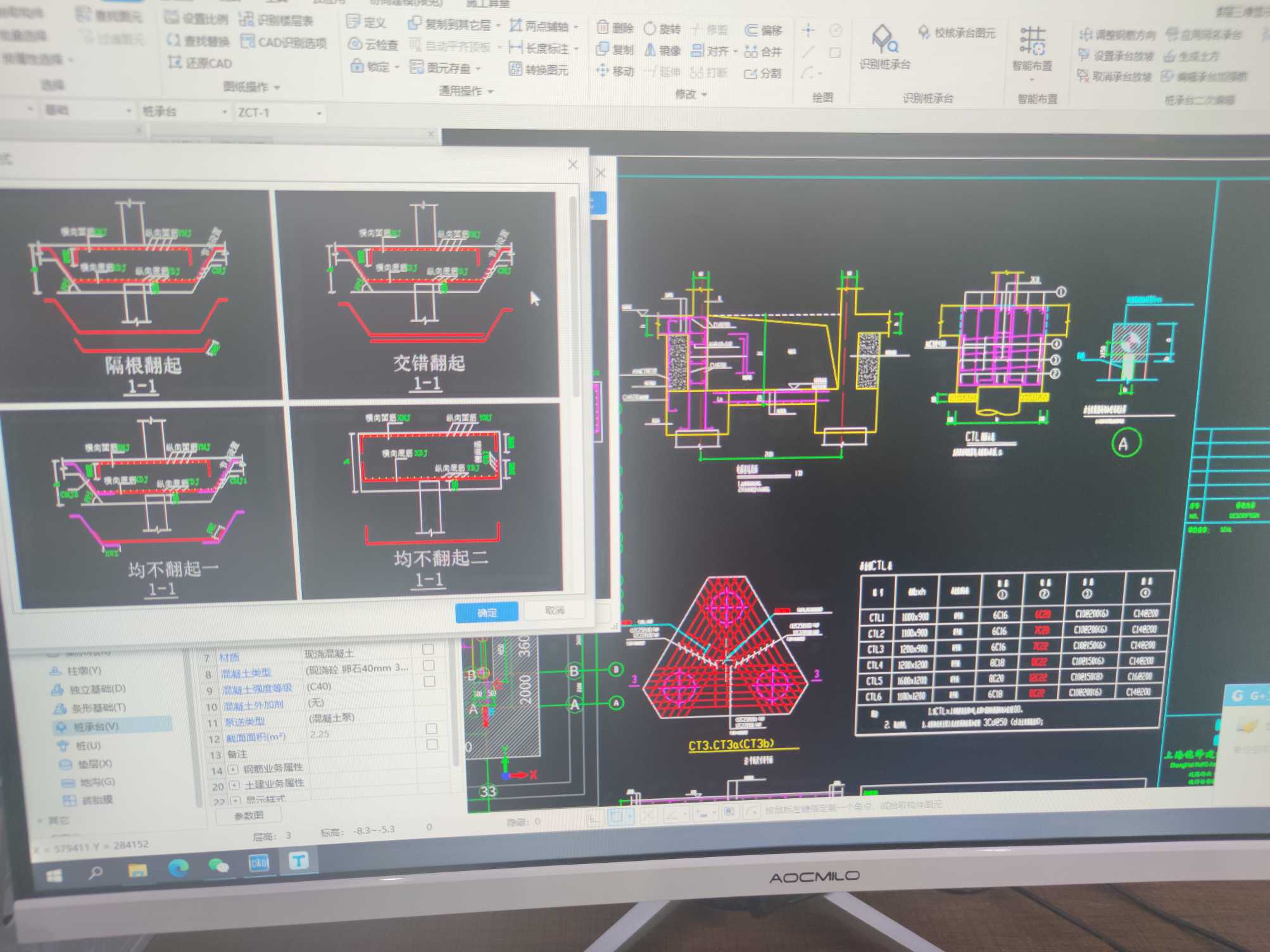Open the 桩承台 type dropdown
Image resolution: width=1270 pixels, height=952 pixels.
coord(224,112)
